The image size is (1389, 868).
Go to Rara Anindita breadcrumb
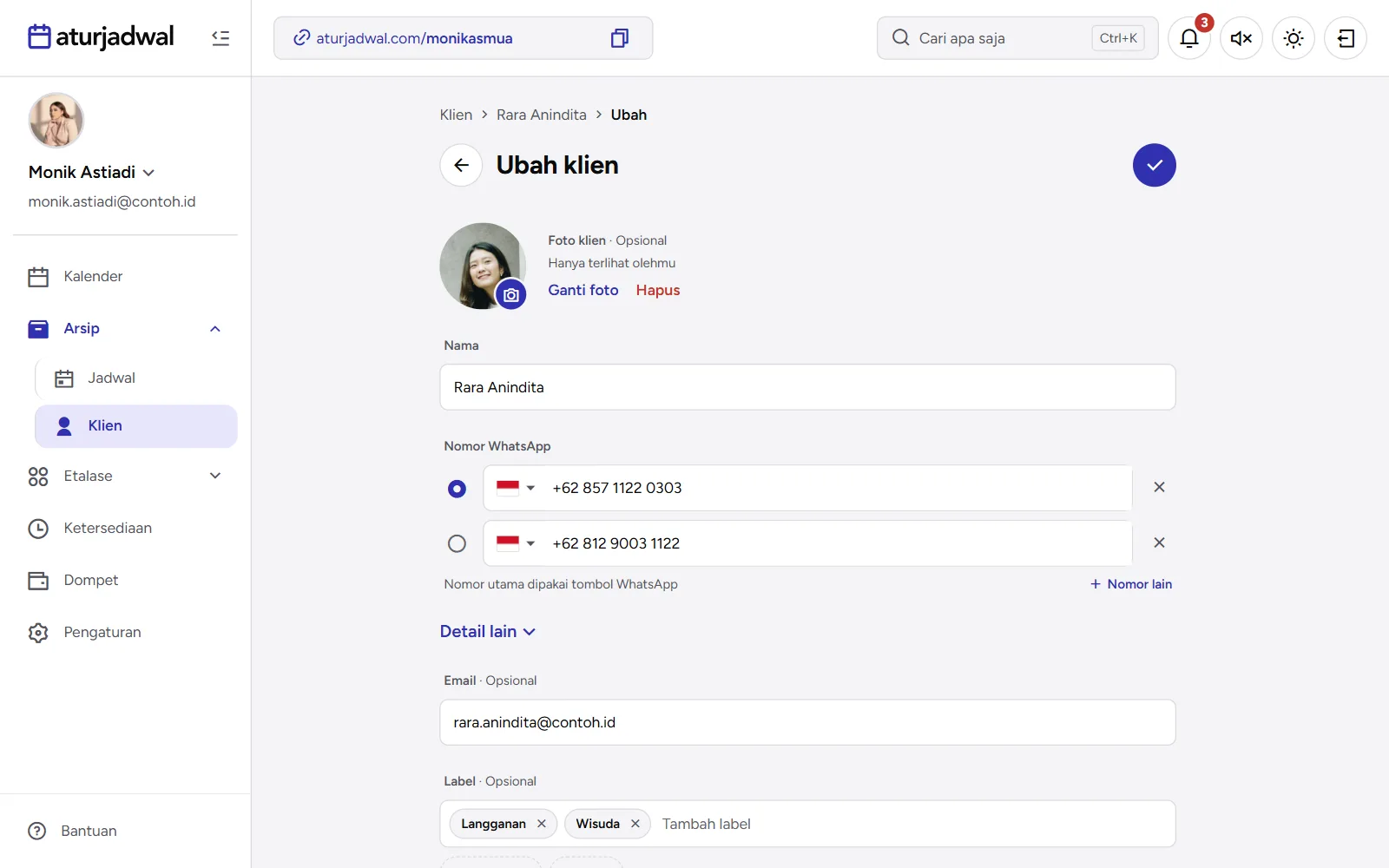[x=542, y=115]
